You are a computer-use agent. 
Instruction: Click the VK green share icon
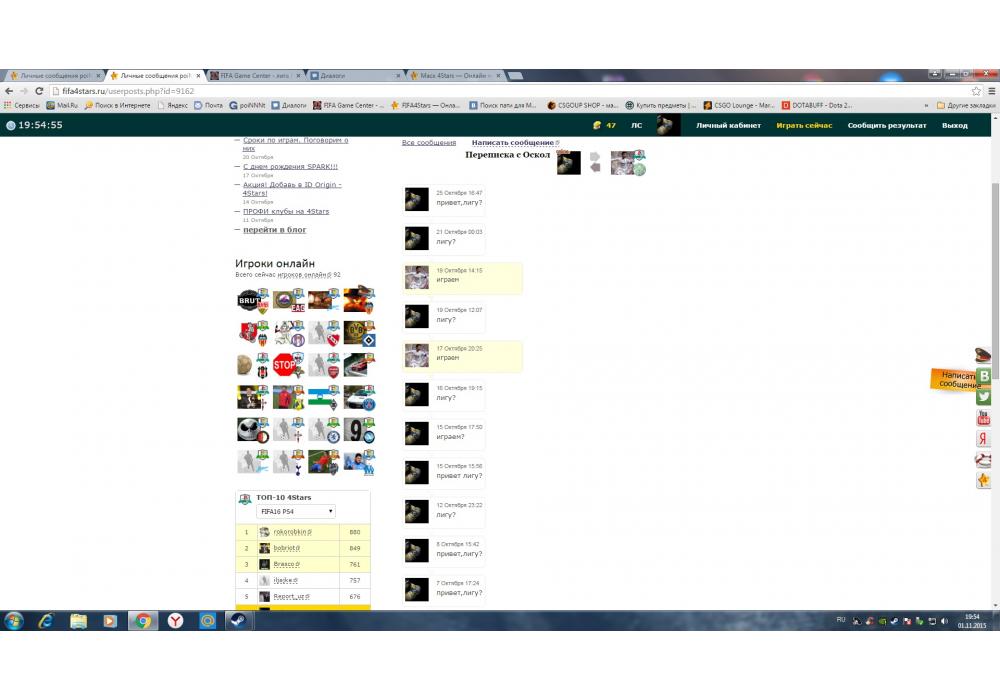point(984,376)
